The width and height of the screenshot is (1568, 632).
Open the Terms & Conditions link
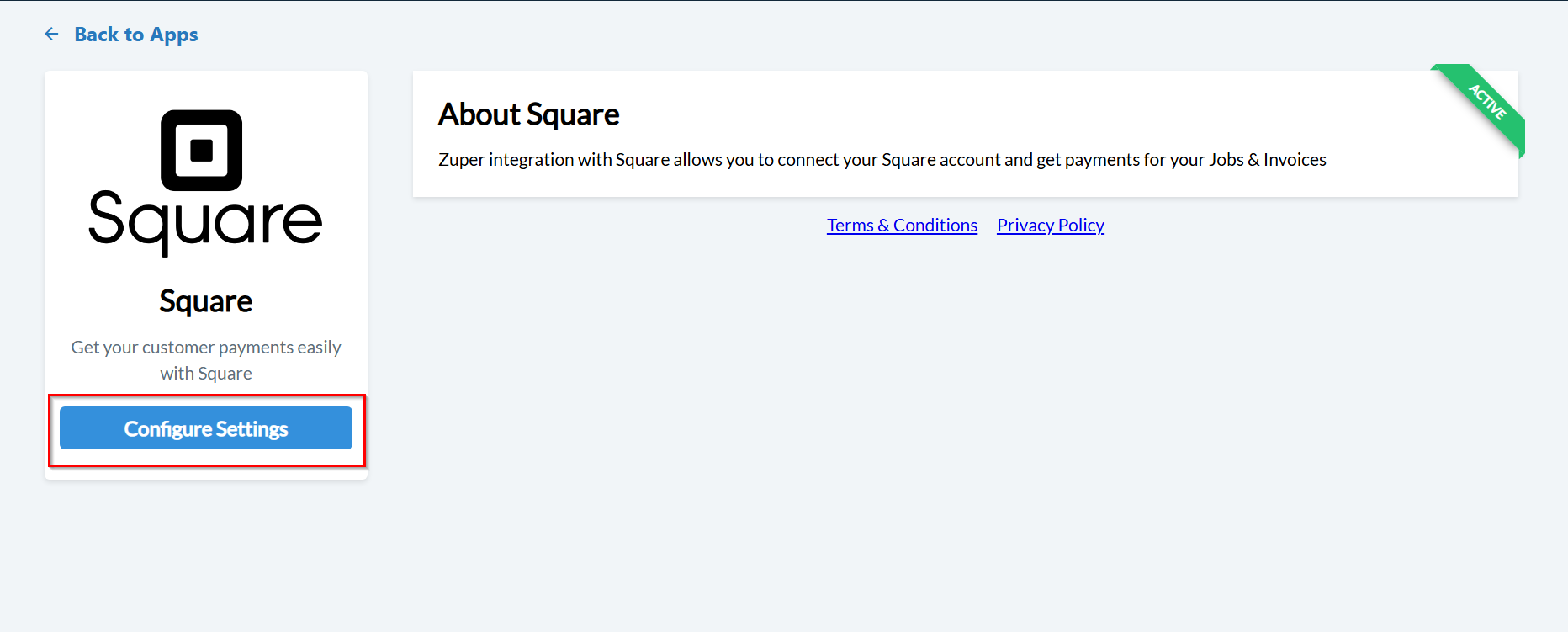(x=902, y=226)
